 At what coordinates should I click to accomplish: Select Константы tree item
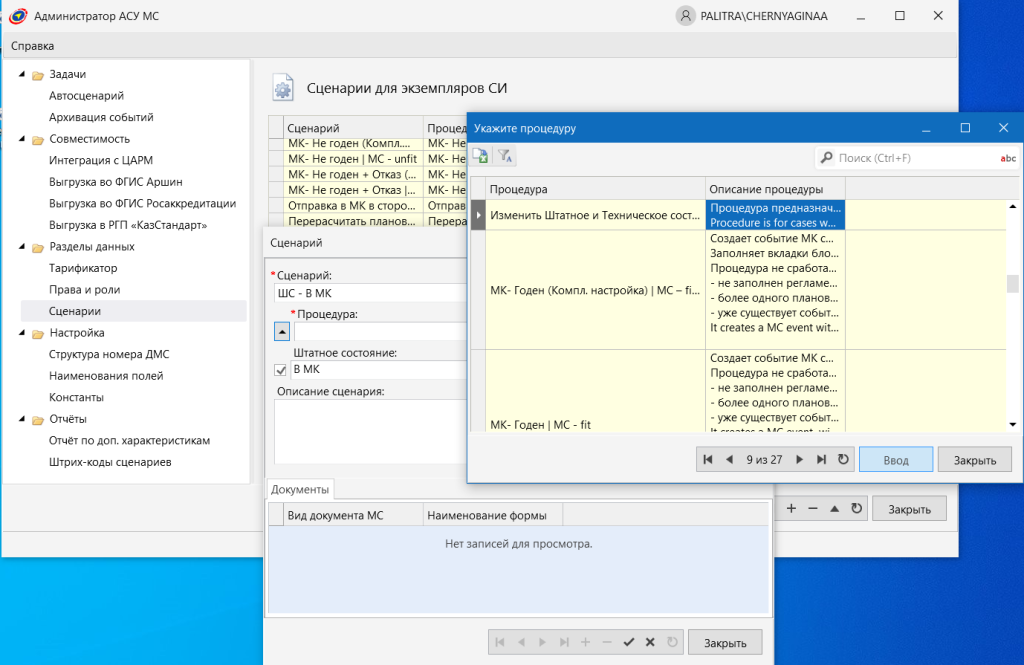[x=76, y=397]
